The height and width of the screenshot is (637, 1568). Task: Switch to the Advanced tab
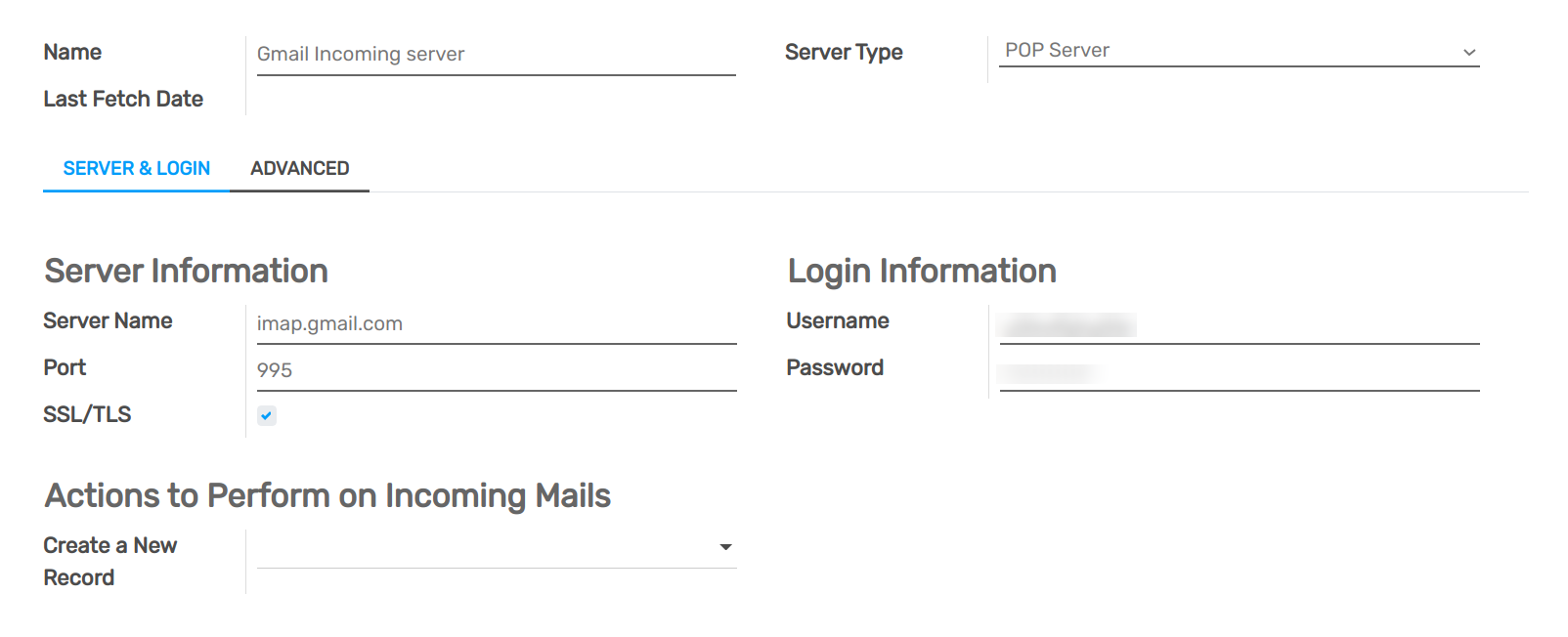click(299, 168)
